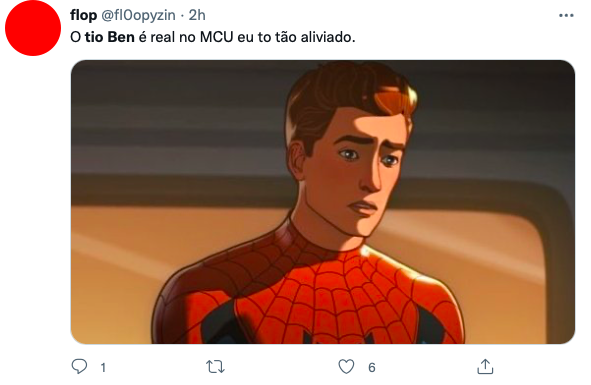
Task: Visit the profile via display name flop
Action: (x=83, y=15)
